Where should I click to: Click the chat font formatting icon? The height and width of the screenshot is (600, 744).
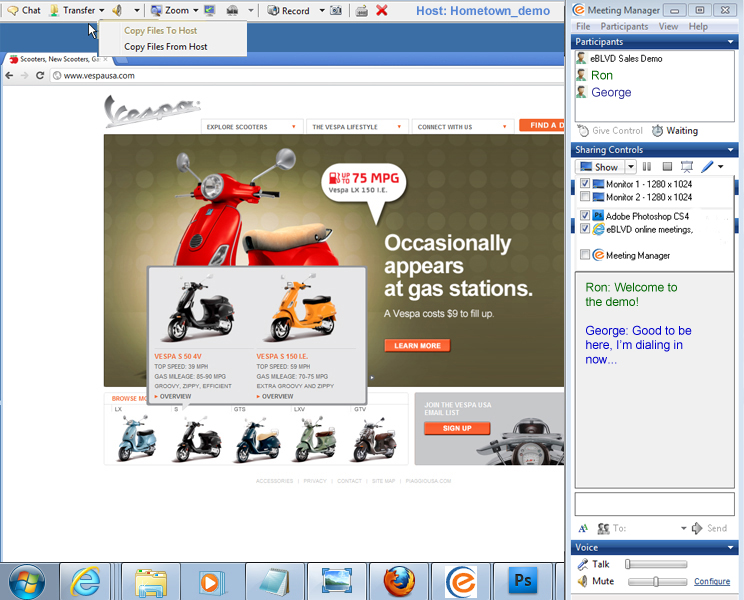point(583,528)
